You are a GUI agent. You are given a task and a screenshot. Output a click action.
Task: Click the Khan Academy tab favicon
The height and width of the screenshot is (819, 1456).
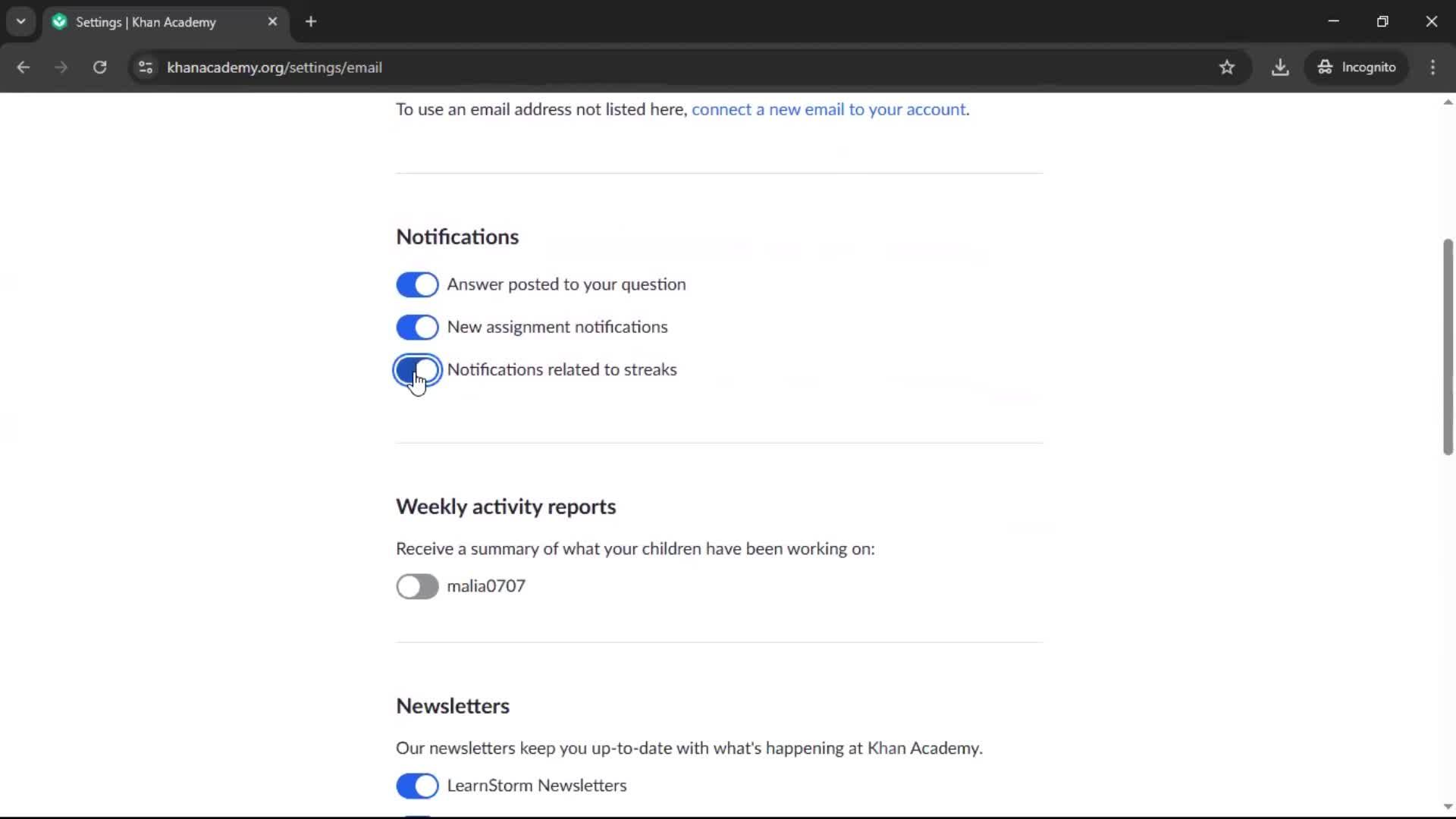pos(60,22)
